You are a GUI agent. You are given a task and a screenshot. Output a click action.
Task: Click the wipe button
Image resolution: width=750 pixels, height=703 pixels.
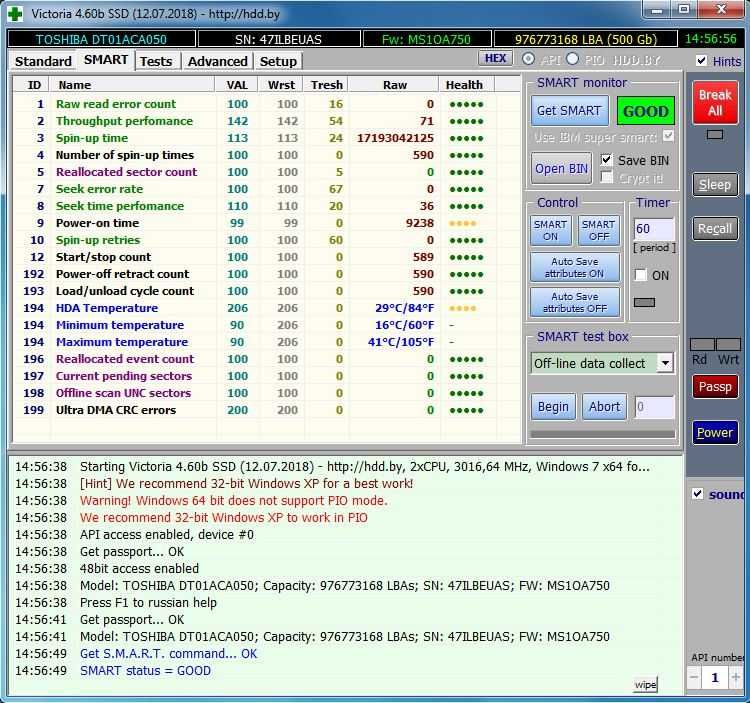pos(645,684)
